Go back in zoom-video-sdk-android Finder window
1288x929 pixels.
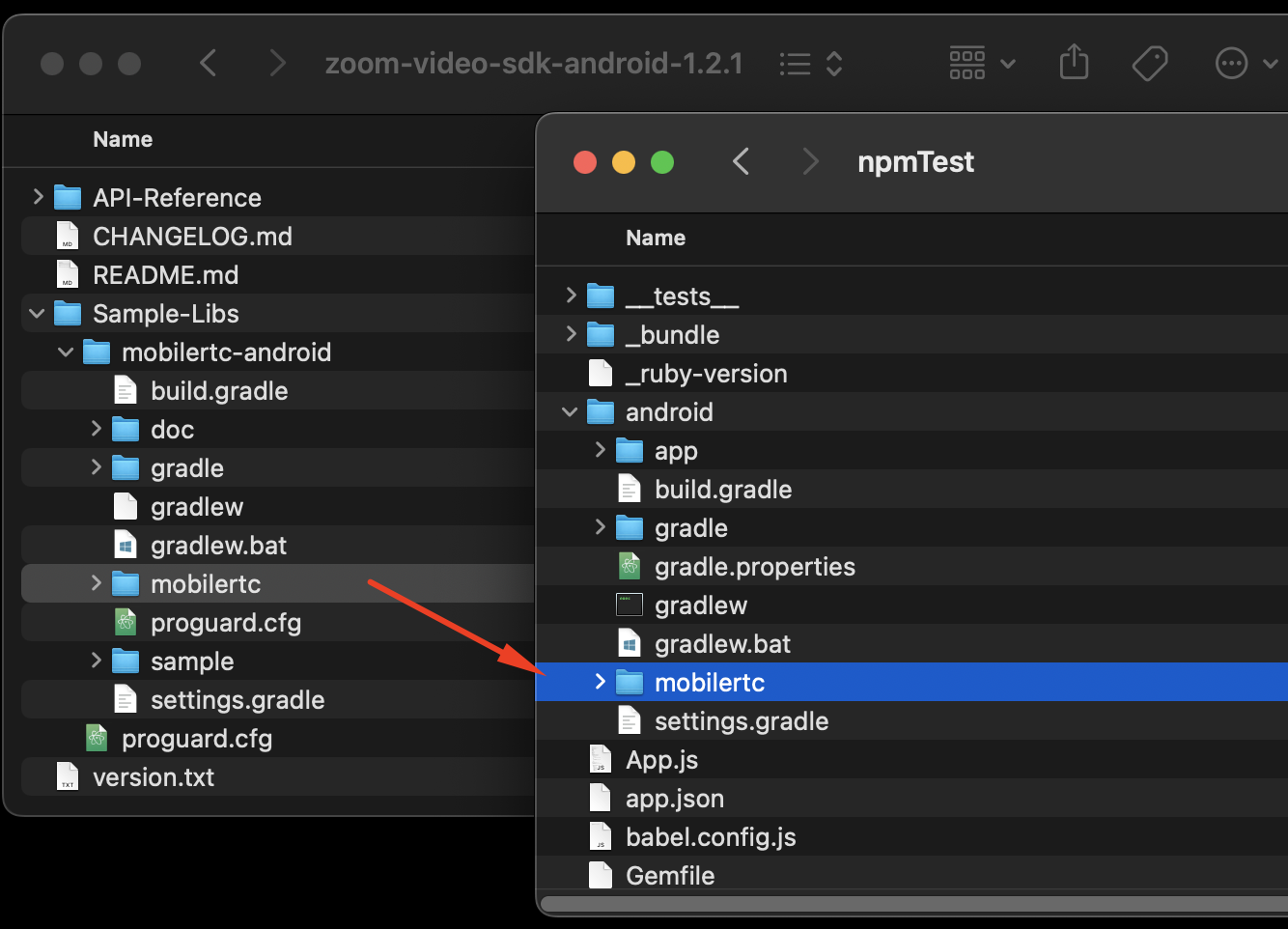(208, 64)
